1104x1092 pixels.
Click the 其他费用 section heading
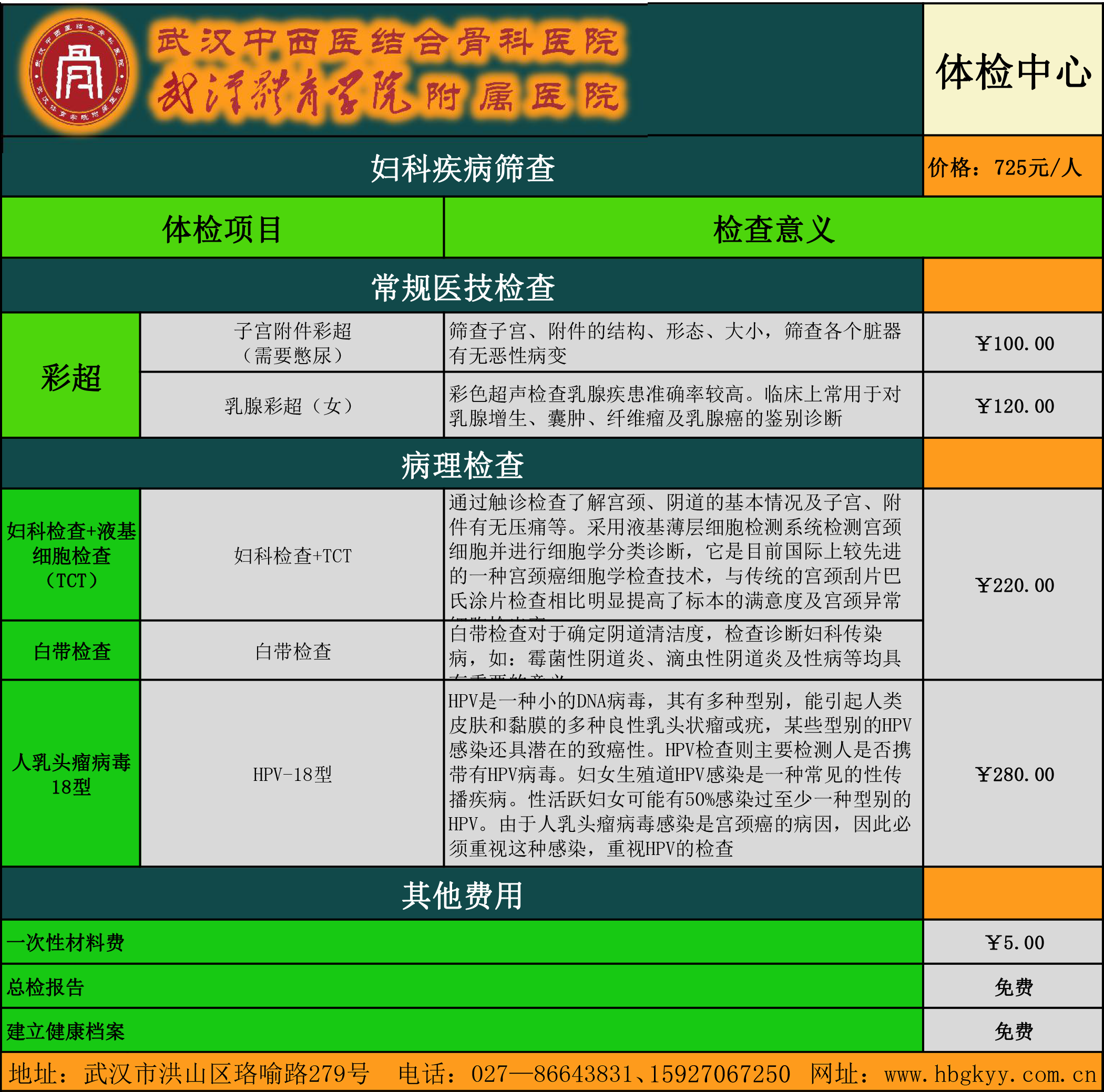point(462,894)
